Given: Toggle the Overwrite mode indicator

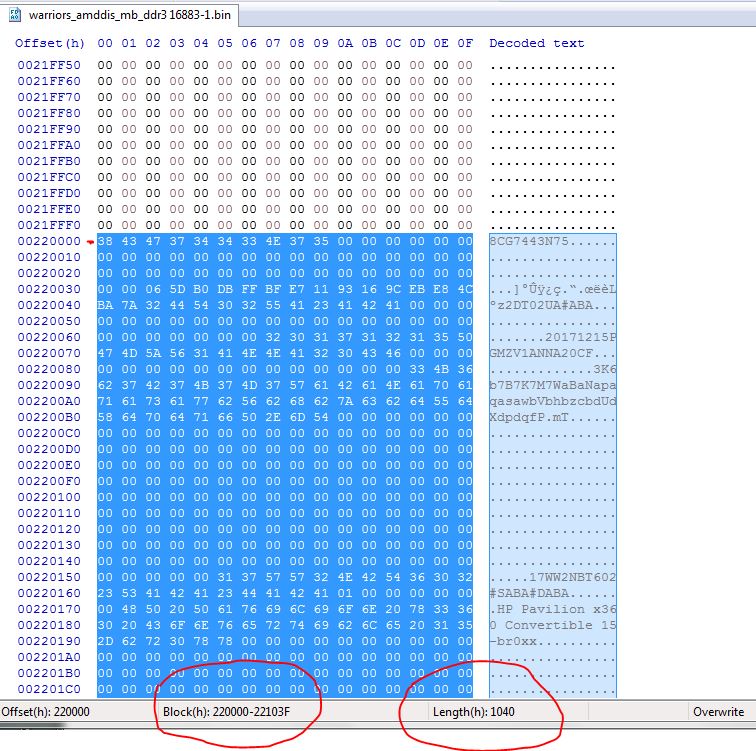Looking at the screenshot, I should click(718, 712).
